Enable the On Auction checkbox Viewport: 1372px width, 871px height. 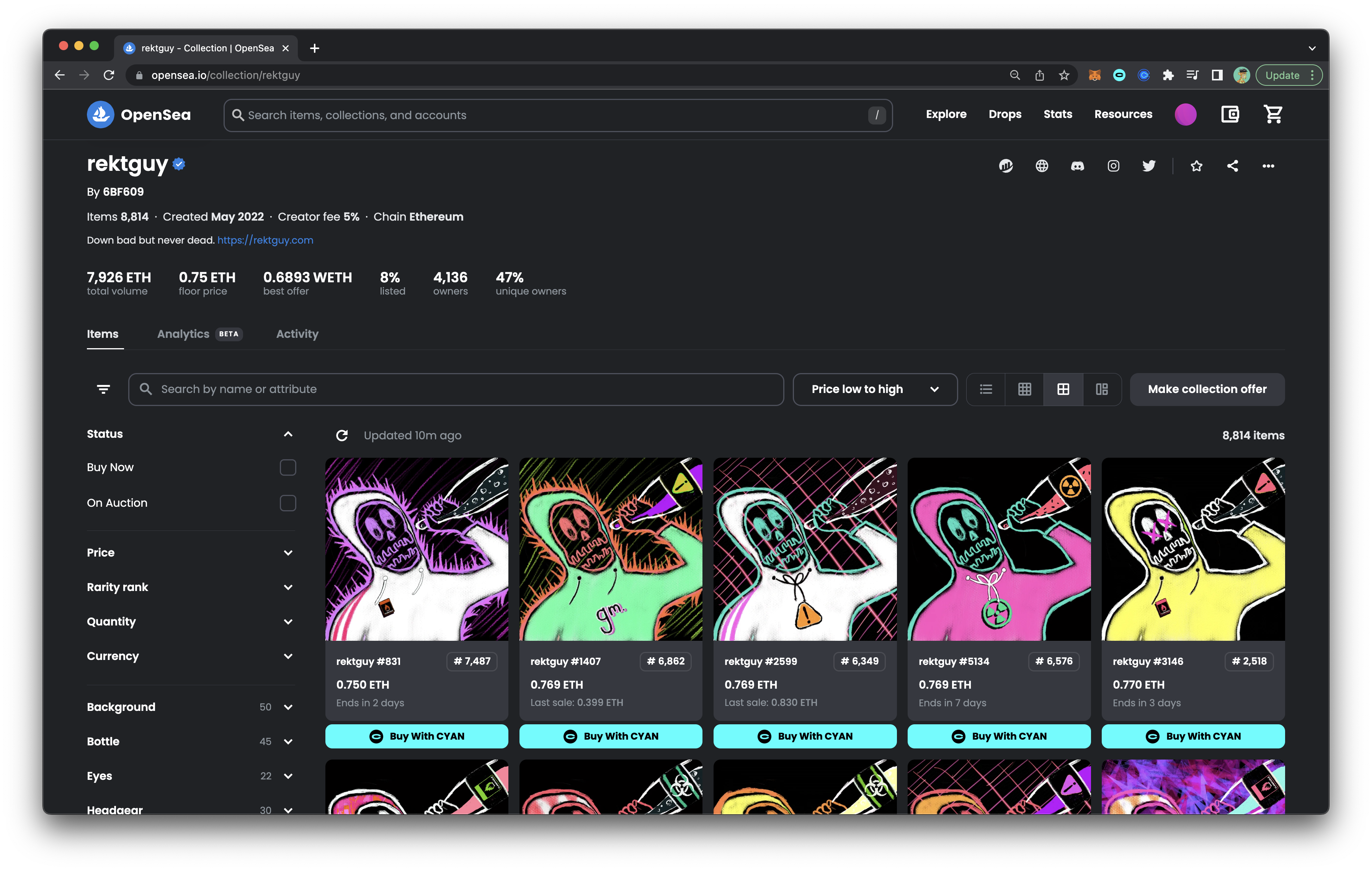(x=288, y=503)
